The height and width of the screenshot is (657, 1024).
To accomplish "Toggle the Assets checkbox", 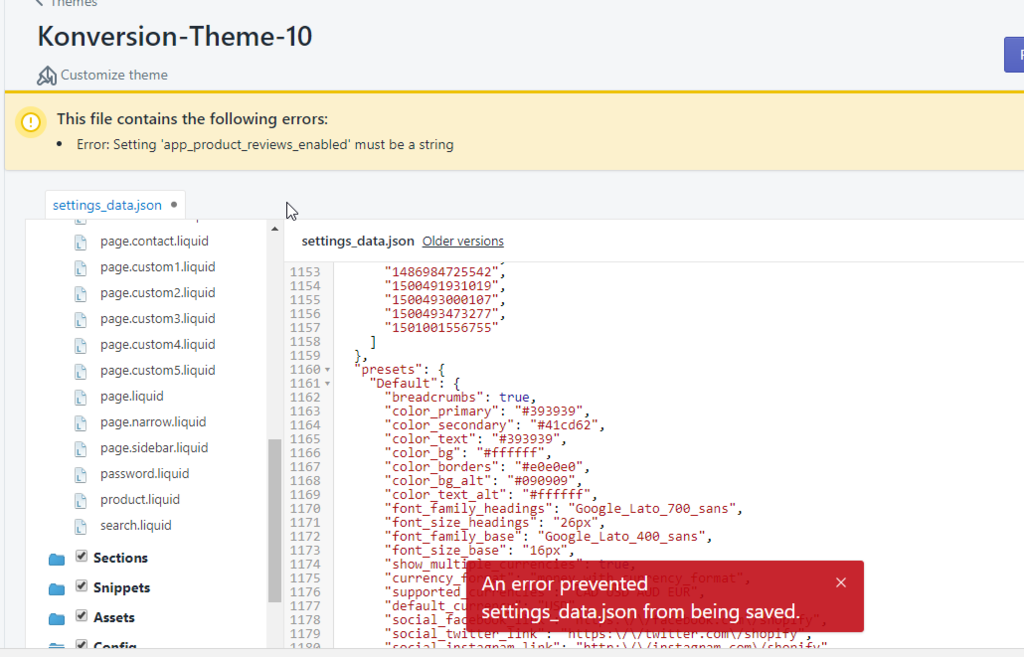I will (x=81, y=616).
